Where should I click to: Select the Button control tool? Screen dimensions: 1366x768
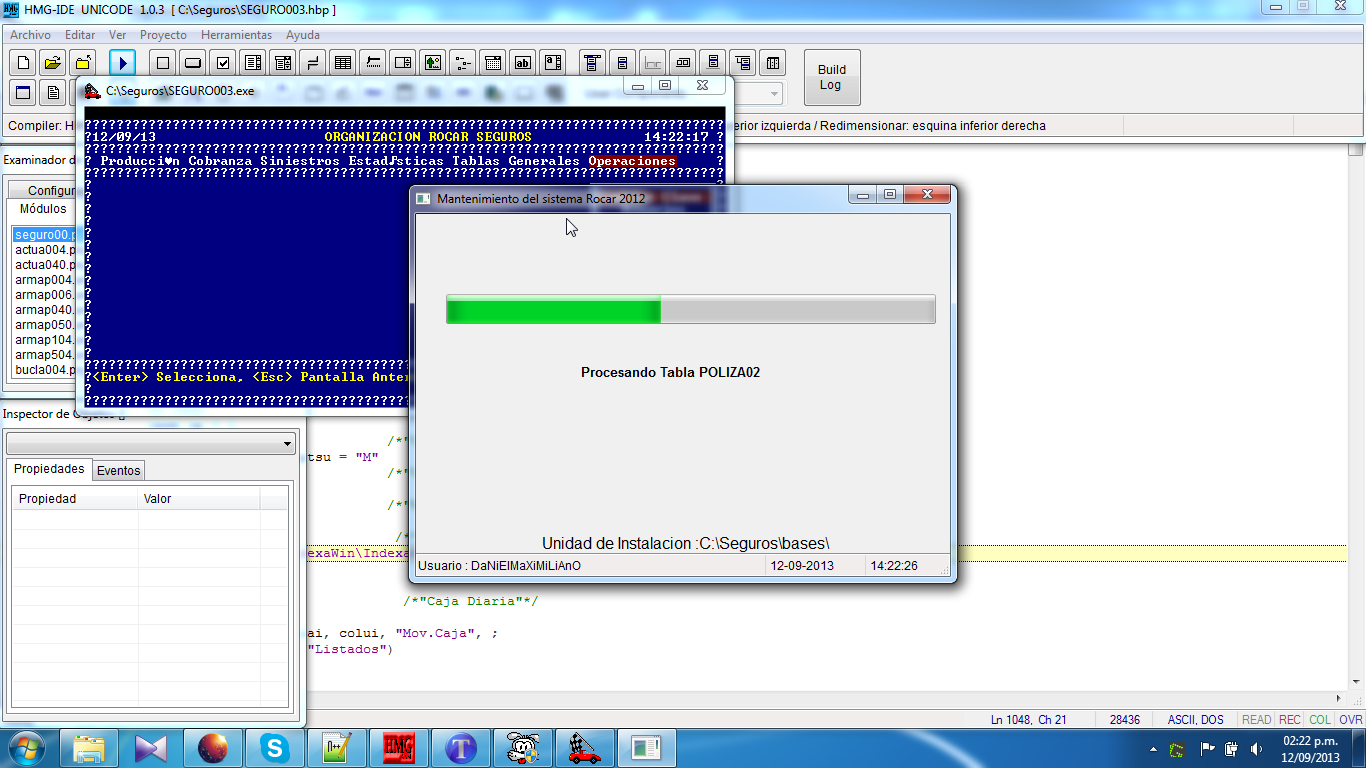pyautogui.click(x=193, y=63)
